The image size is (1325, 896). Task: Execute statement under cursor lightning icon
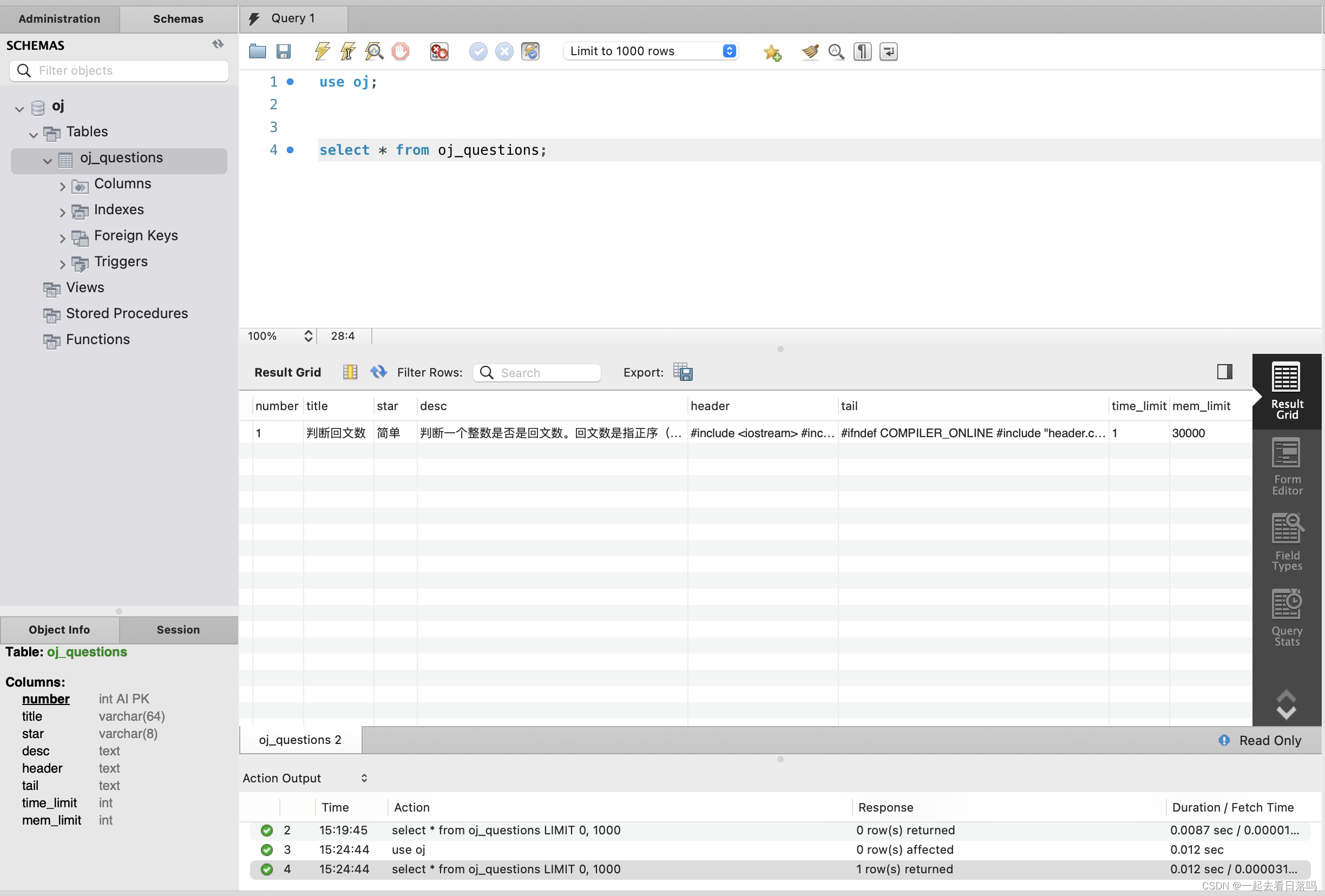[x=348, y=51]
